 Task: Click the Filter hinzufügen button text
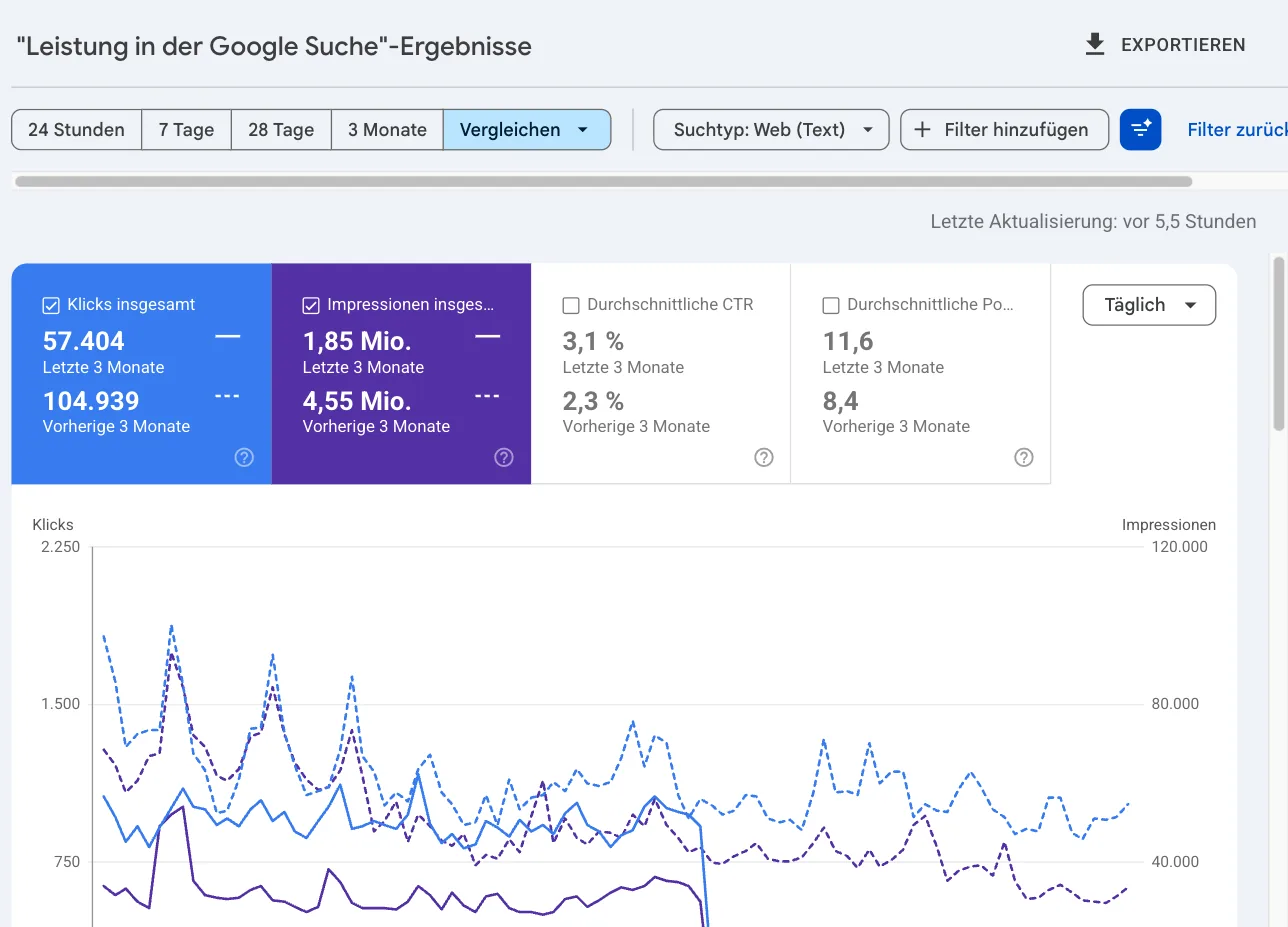(x=1016, y=130)
